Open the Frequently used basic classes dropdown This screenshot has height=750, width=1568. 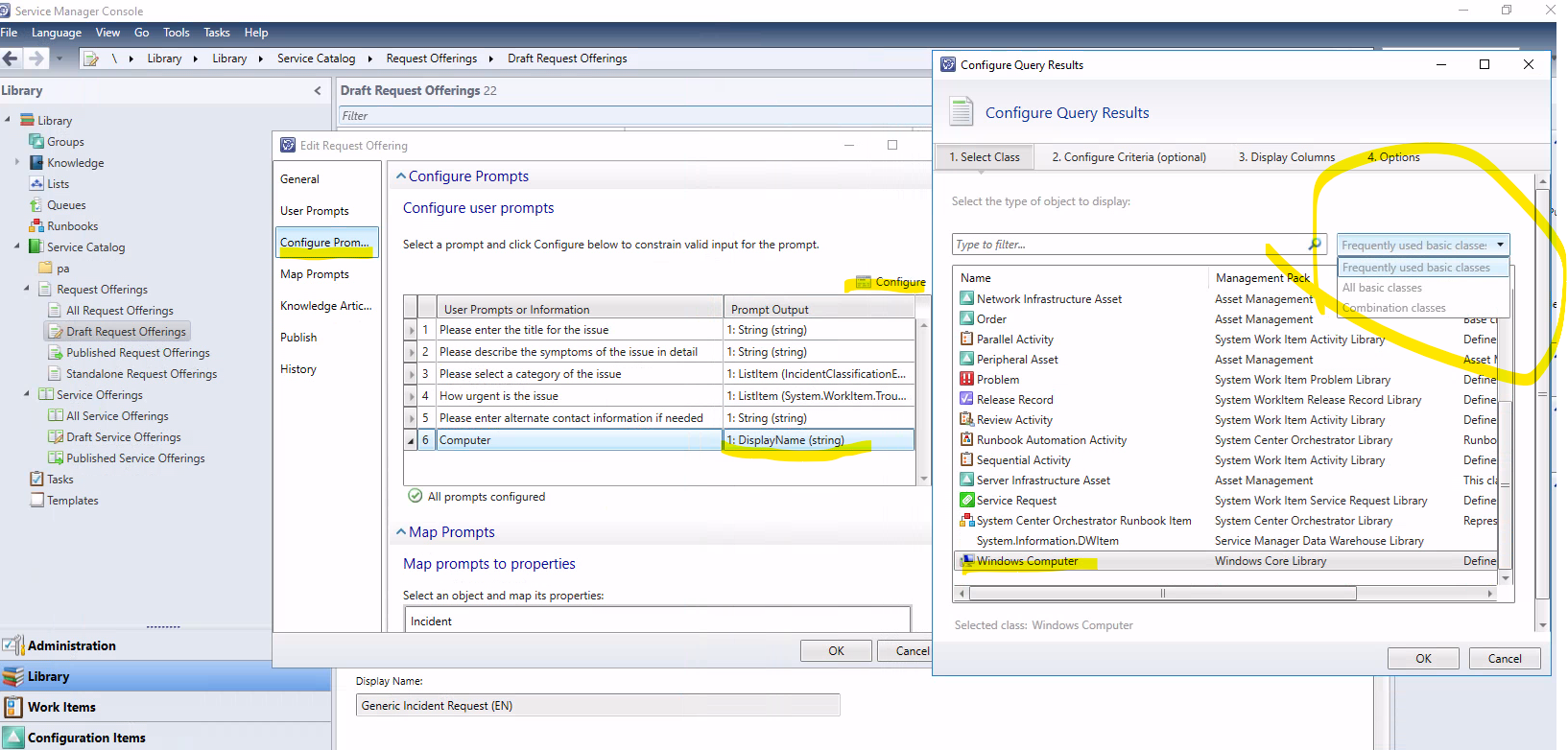pyautogui.click(x=1423, y=245)
